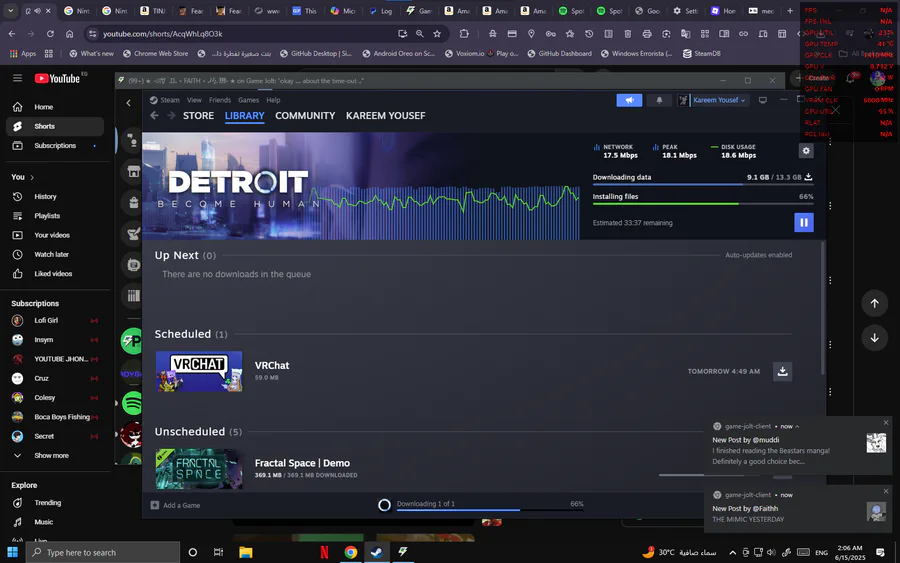Open the KAREEM YOUSEF profile tab

385,115
